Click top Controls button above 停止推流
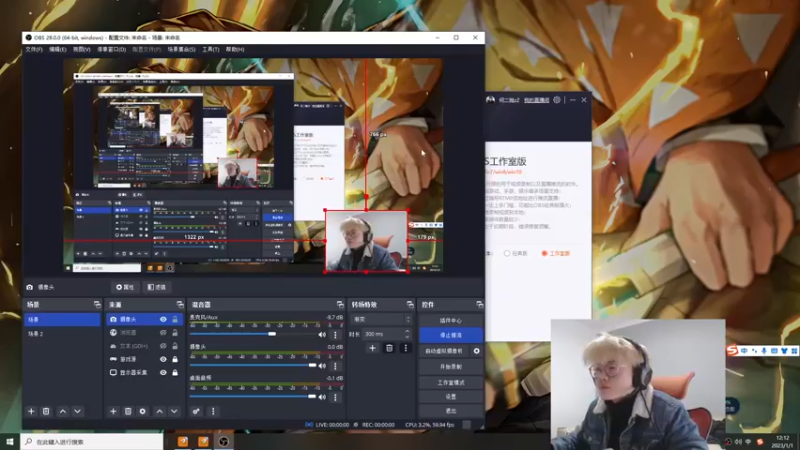Screen dimensions: 800x450 pos(451,320)
